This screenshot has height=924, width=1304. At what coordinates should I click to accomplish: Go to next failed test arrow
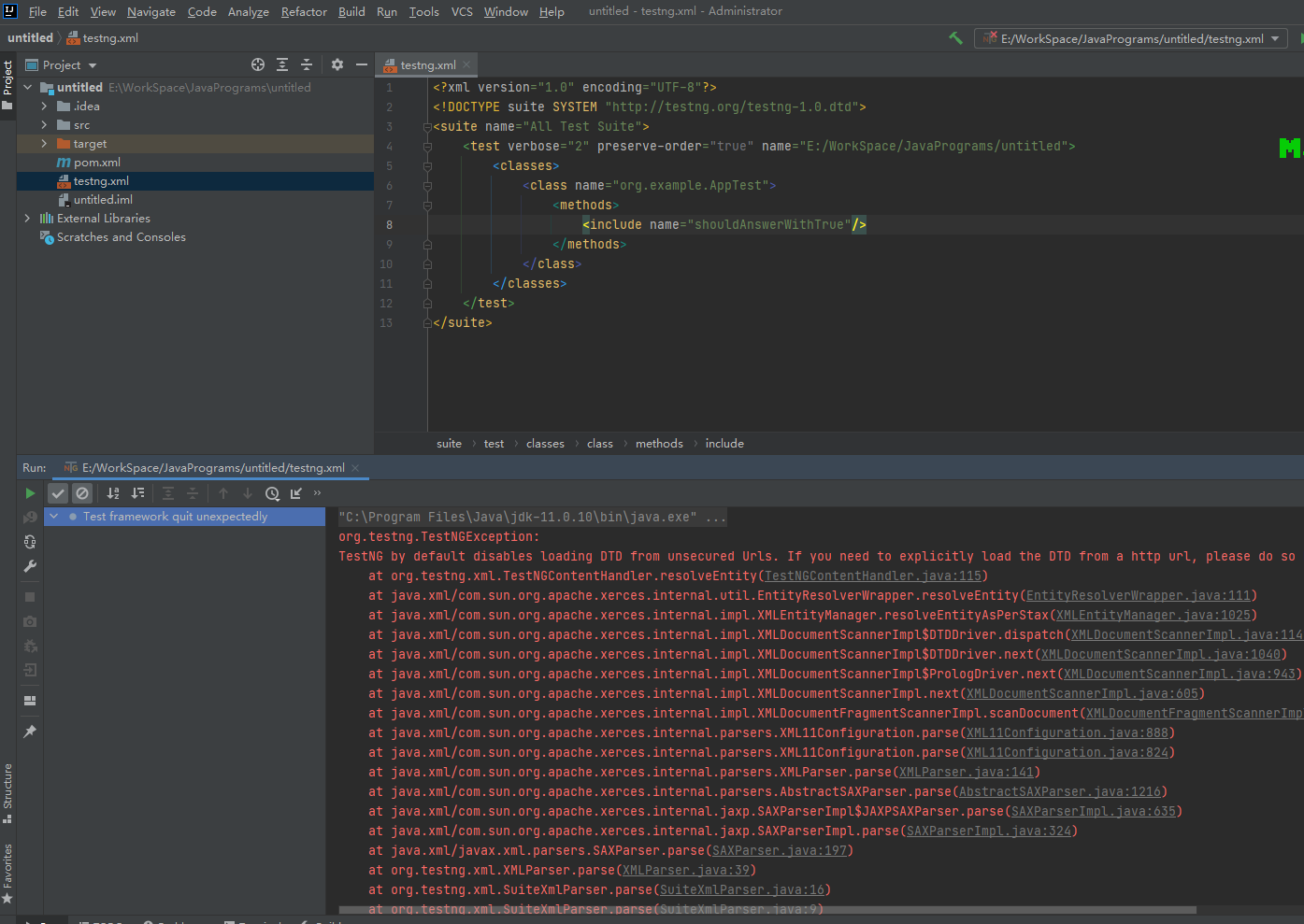[248, 493]
